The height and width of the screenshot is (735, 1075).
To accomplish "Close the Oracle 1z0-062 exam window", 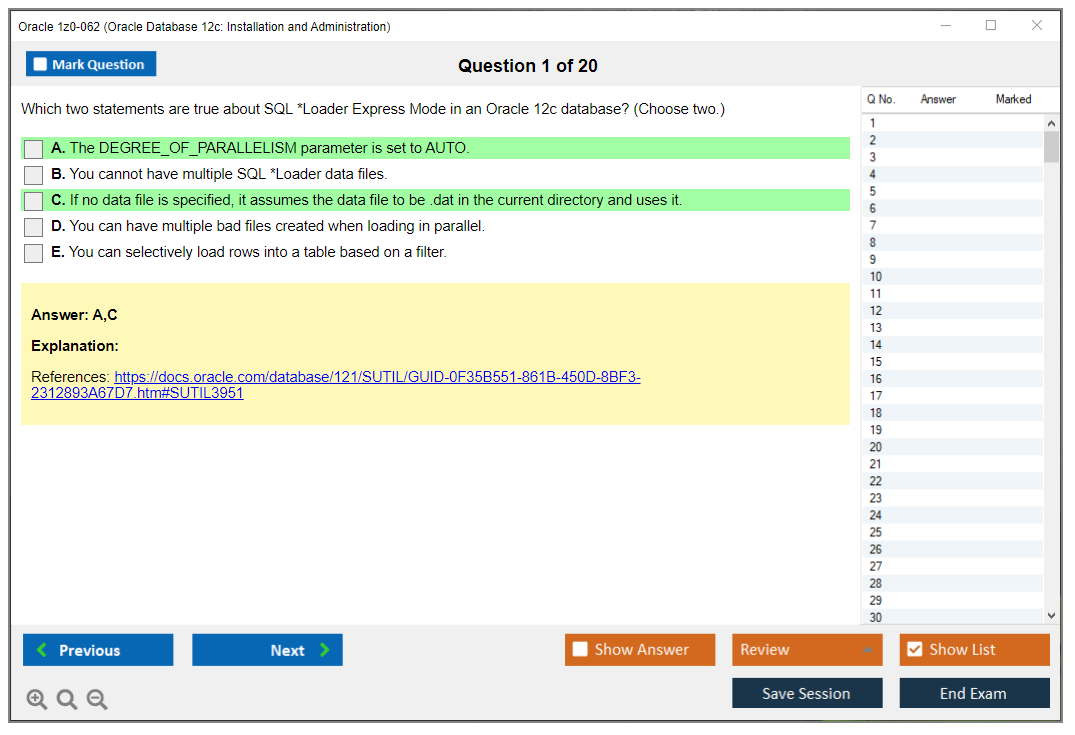I will [x=1037, y=26].
